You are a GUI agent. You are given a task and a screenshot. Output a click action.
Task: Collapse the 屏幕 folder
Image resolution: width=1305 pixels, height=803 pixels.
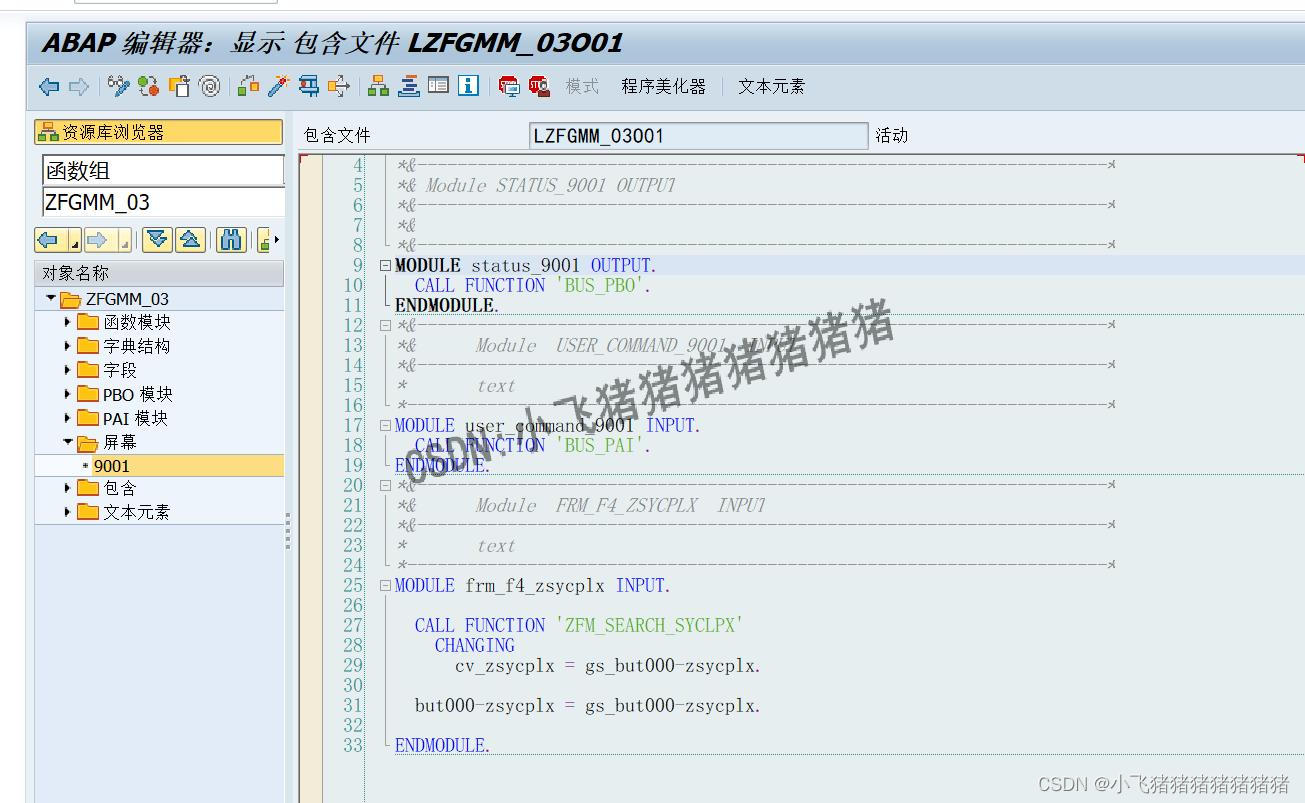(67, 441)
